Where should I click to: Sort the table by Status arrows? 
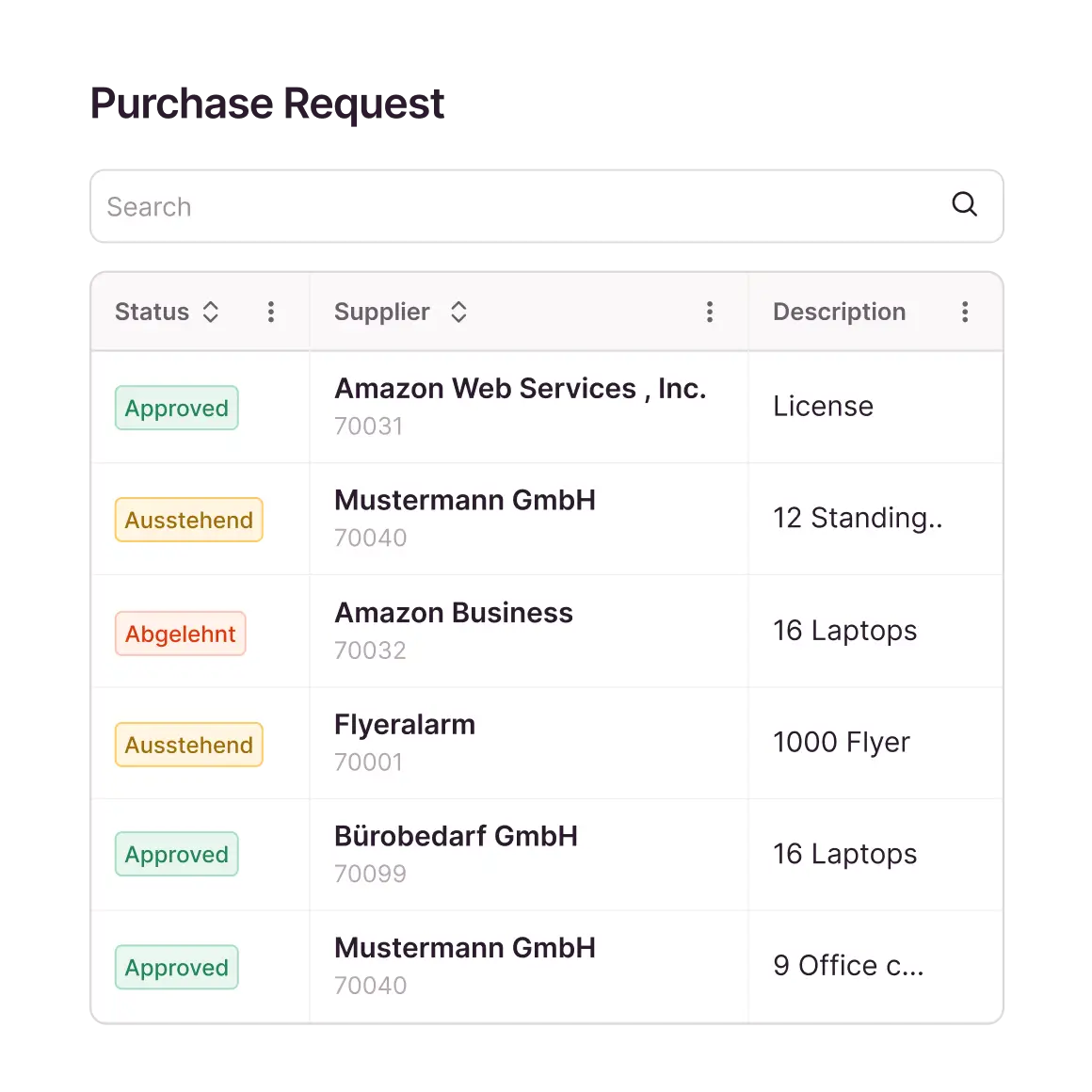211,313
